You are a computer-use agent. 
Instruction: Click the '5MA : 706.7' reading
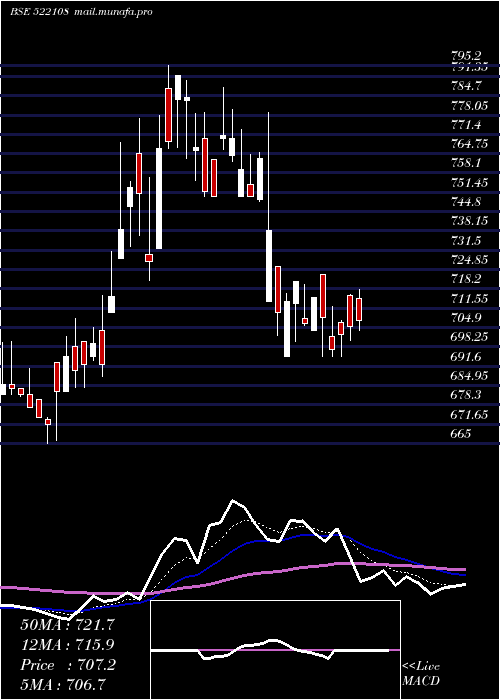pyautogui.click(x=63, y=685)
